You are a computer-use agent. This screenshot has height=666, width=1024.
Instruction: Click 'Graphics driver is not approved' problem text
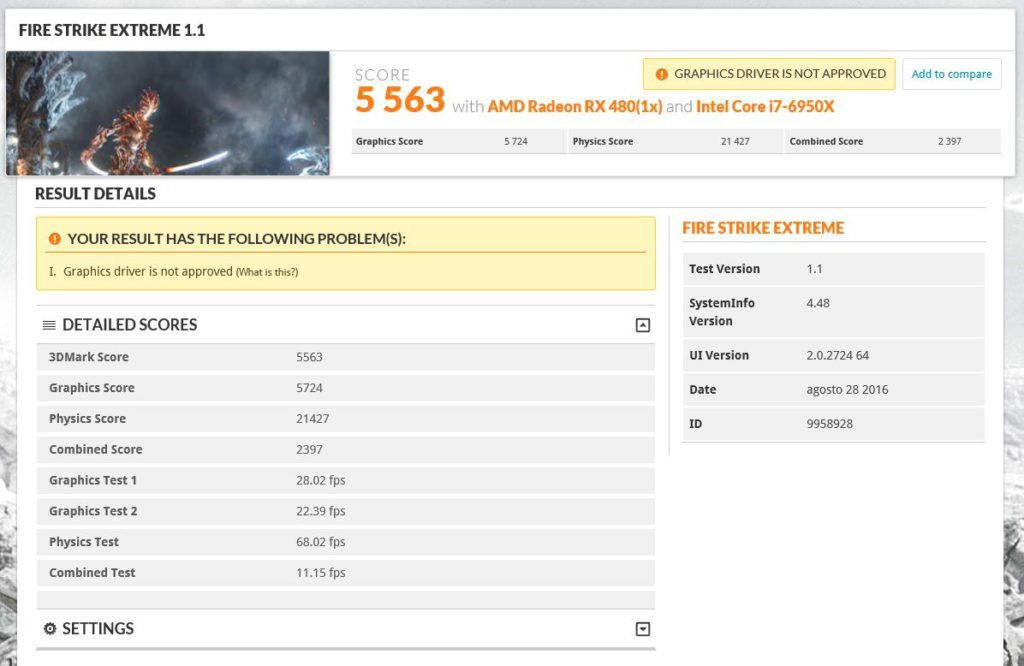[x=148, y=272]
